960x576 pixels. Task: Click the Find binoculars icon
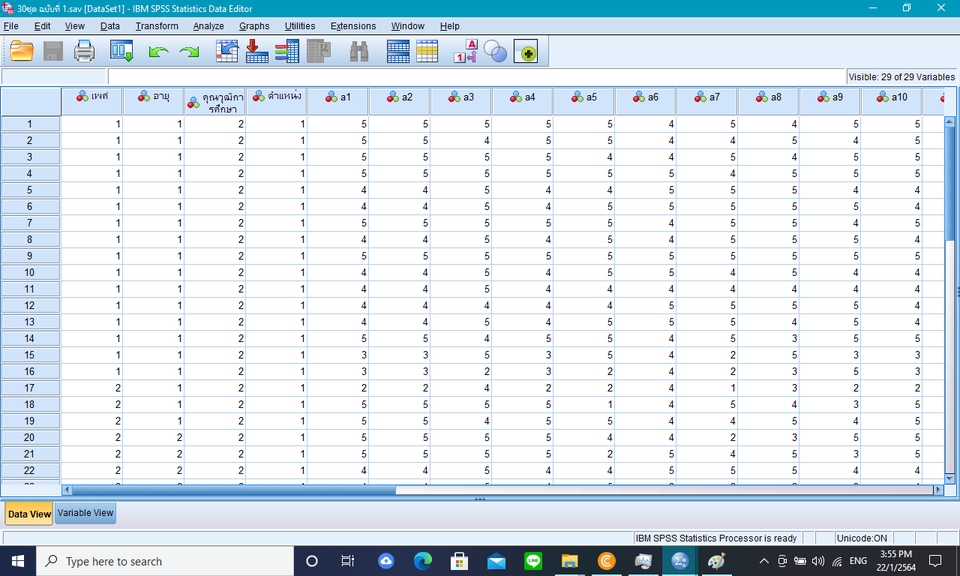(359, 51)
